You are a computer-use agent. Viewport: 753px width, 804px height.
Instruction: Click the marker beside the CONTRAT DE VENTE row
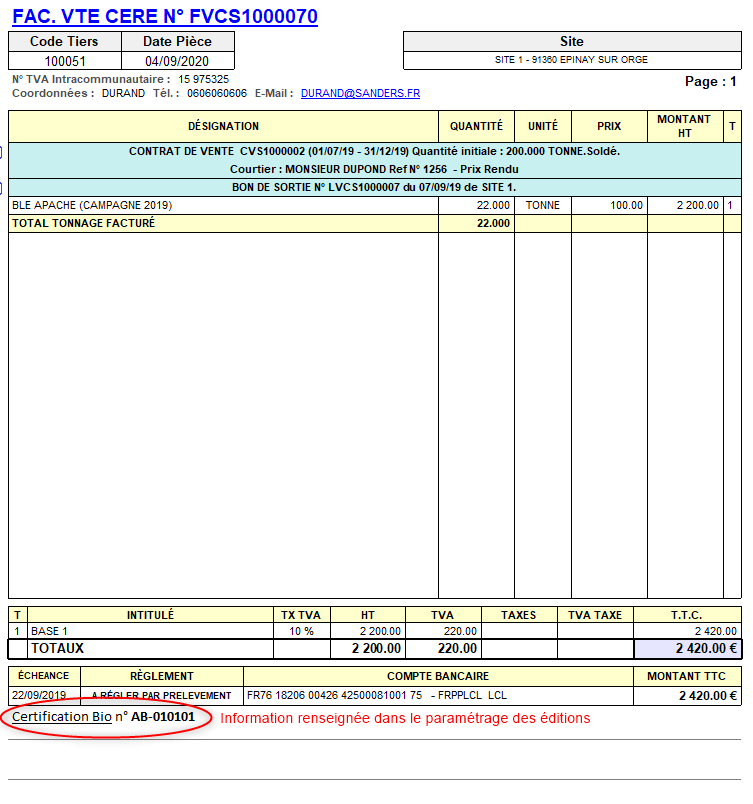point(2,152)
